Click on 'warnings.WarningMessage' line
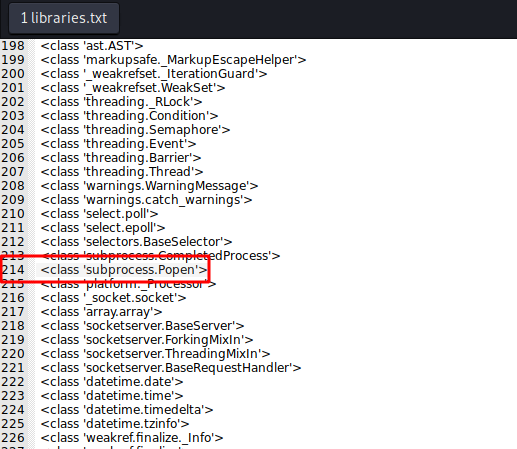Screen dimensions: 517x449 149,186
